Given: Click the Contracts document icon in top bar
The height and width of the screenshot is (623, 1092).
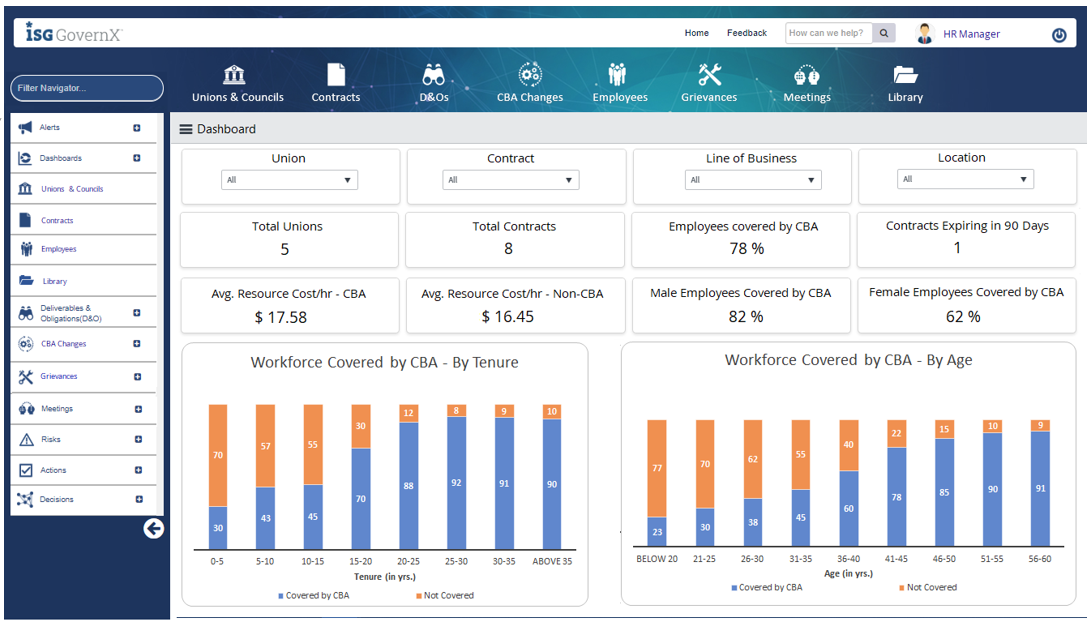Looking at the screenshot, I should click(336, 76).
